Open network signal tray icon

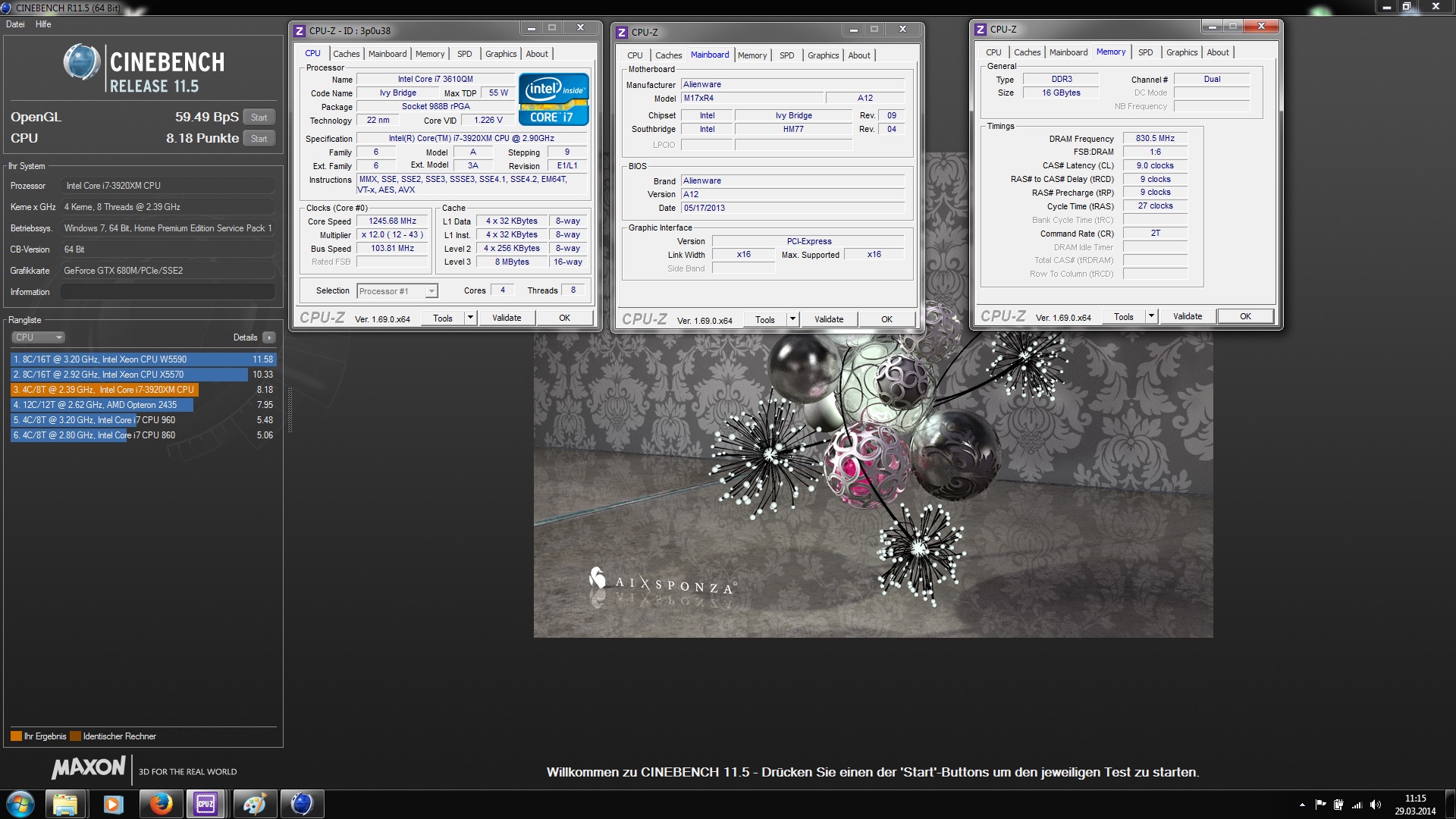[x=1357, y=805]
